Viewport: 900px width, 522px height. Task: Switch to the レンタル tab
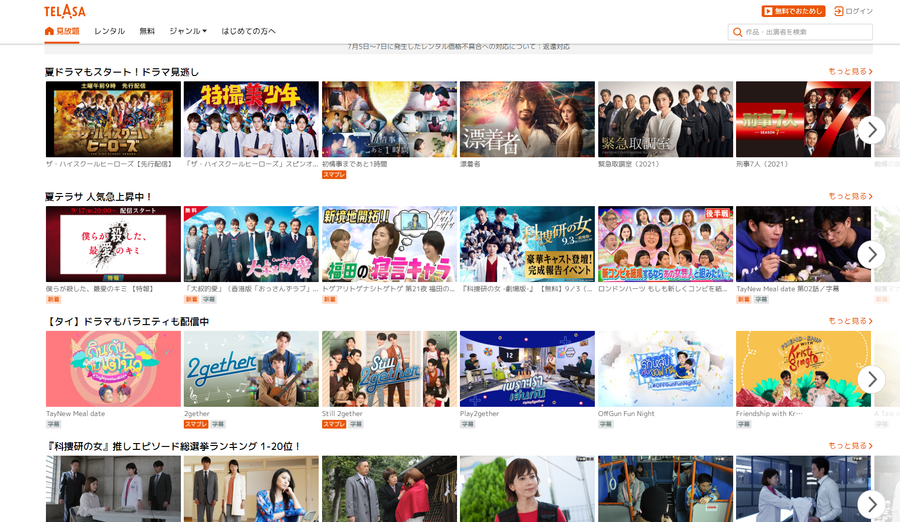coord(110,31)
